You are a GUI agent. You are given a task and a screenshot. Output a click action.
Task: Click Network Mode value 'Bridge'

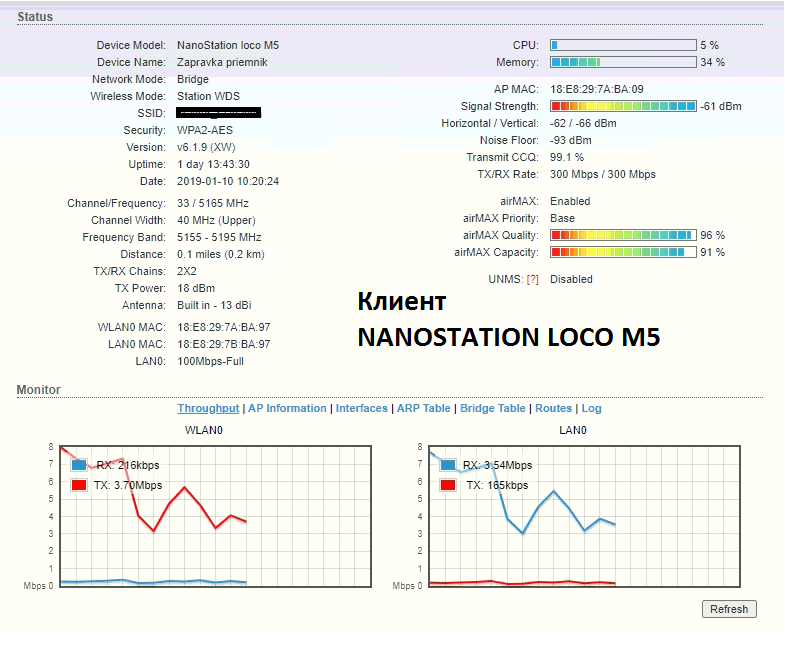(x=193, y=79)
